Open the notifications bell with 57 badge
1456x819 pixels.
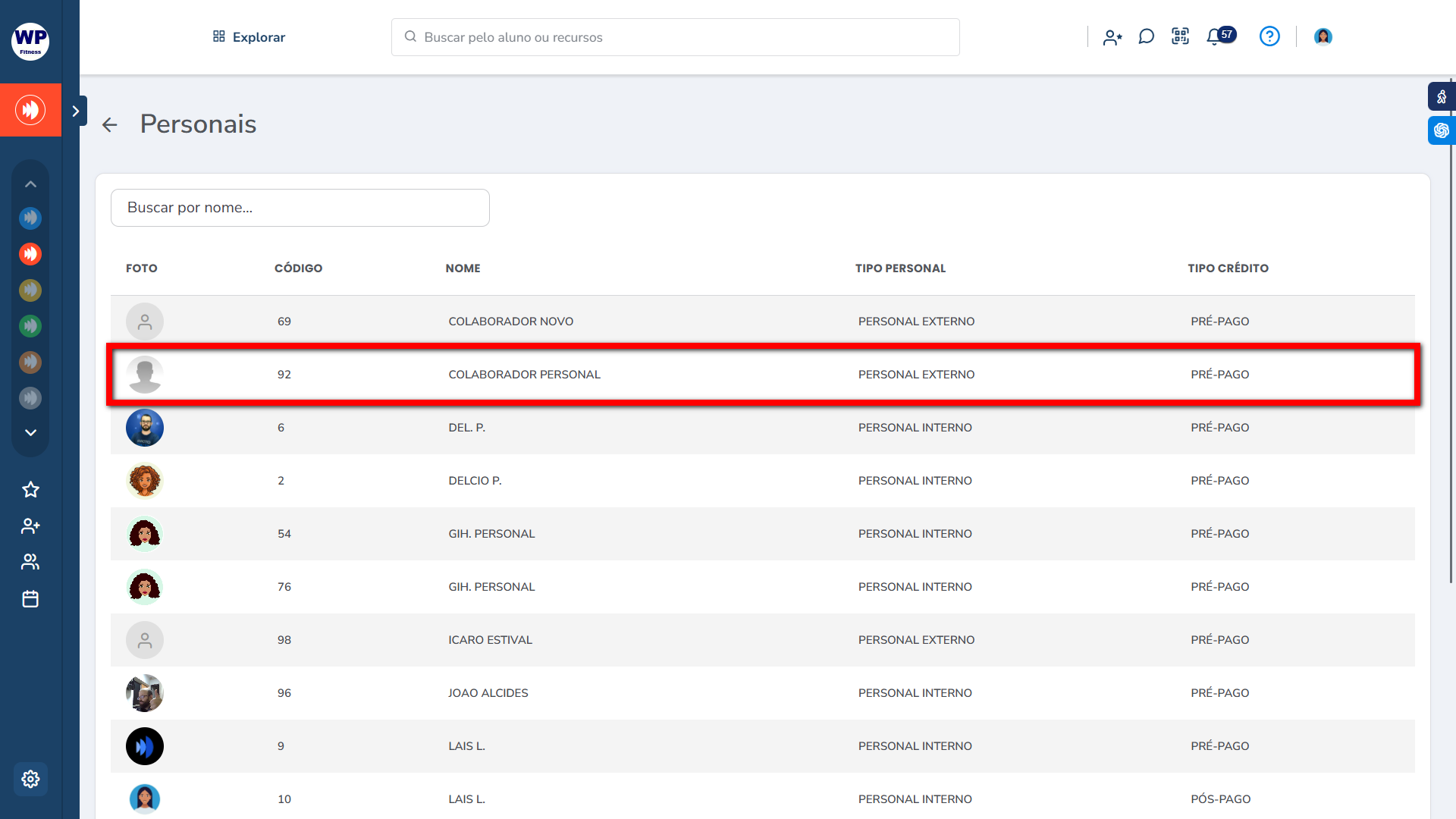(1215, 36)
